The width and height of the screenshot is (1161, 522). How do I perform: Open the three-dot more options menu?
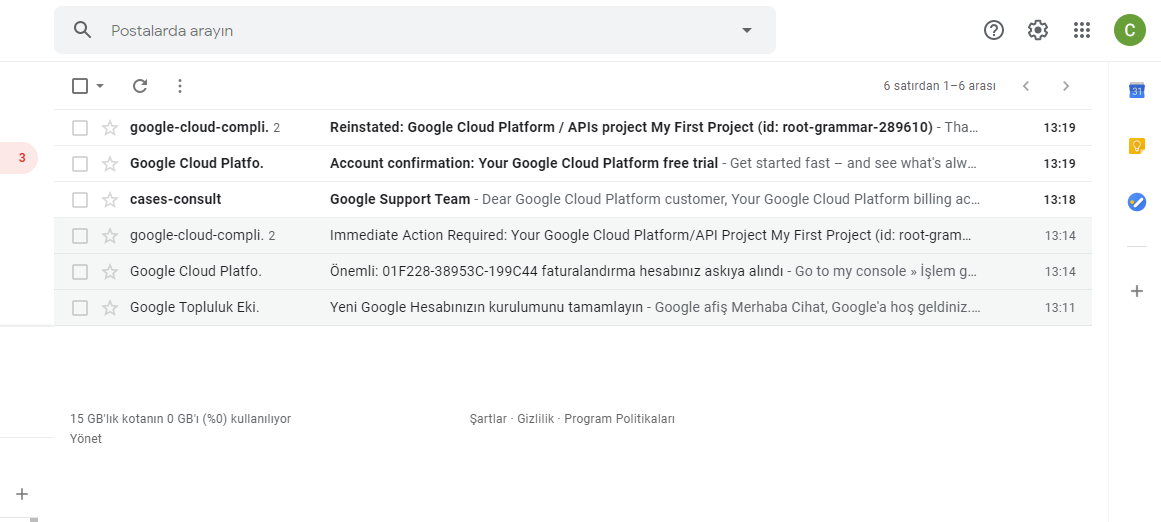pyautogui.click(x=179, y=86)
